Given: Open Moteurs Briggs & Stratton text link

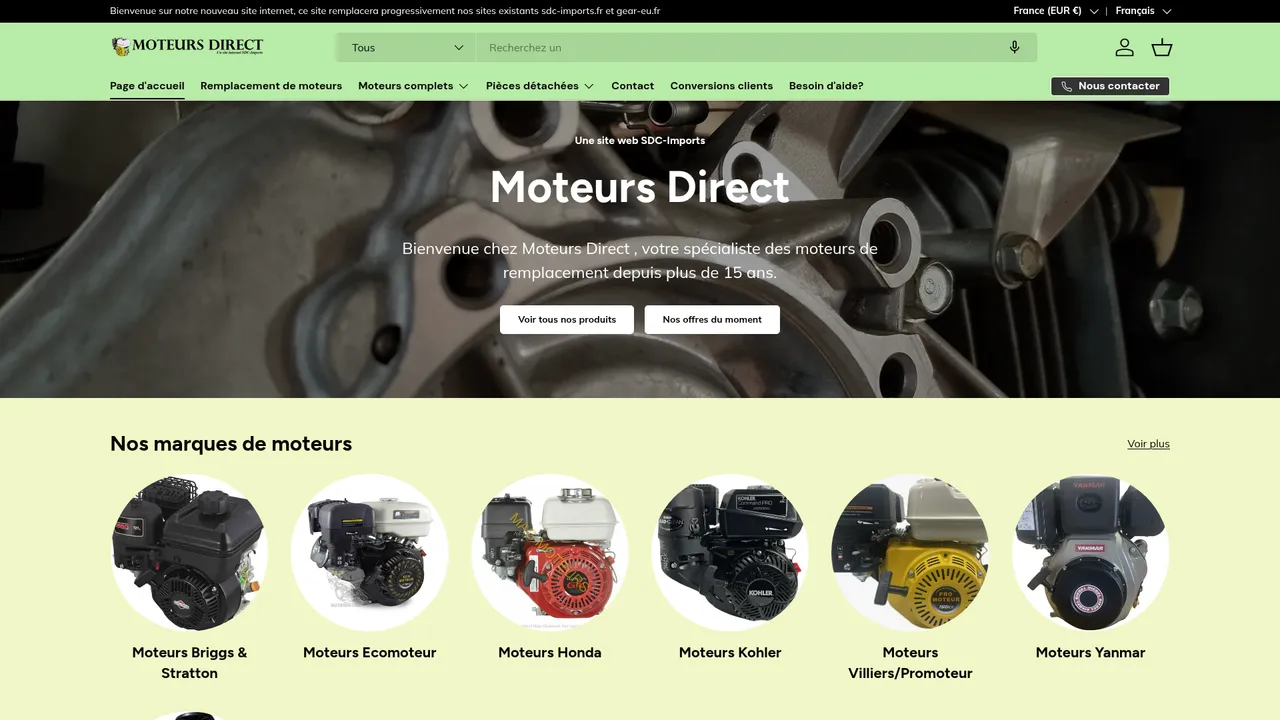Looking at the screenshot, I should [x=190, y=663].
